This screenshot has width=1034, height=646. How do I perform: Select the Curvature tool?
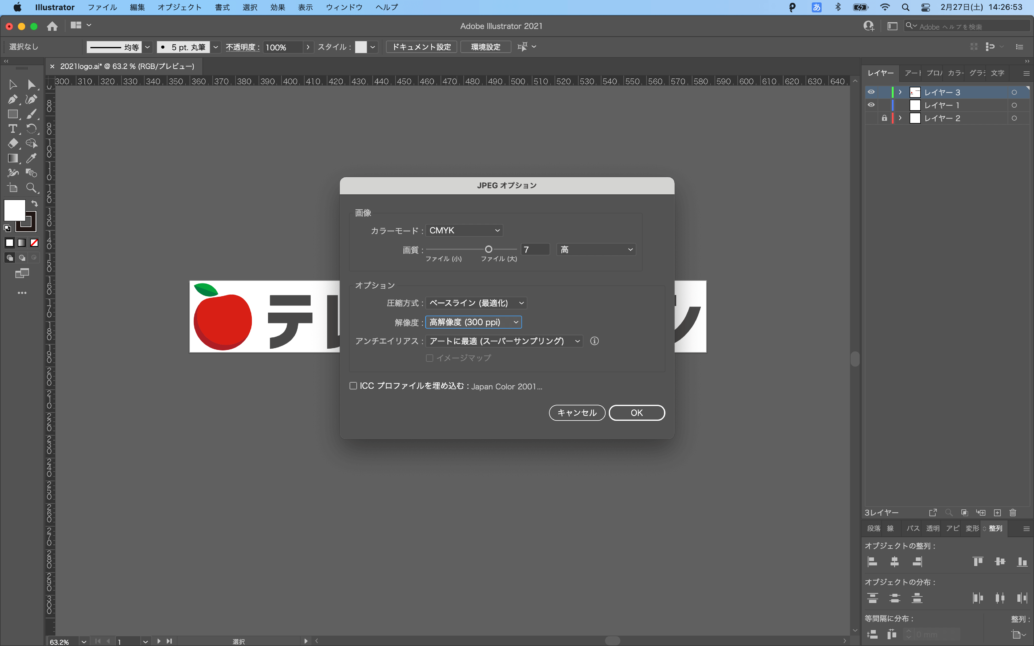click(x=31, y=100)
